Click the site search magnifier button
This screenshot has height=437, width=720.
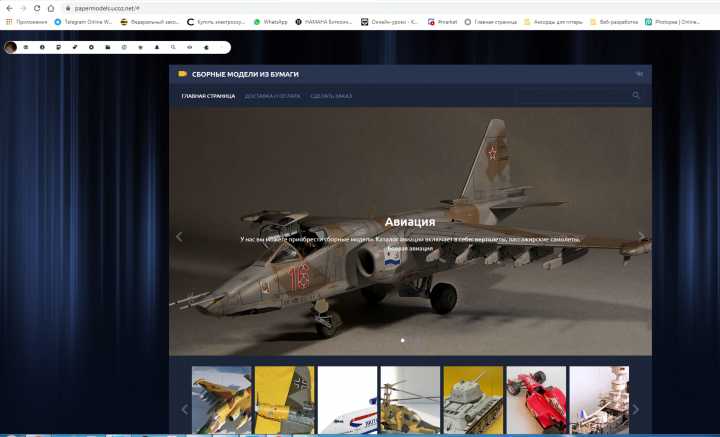tap(636, 95)
